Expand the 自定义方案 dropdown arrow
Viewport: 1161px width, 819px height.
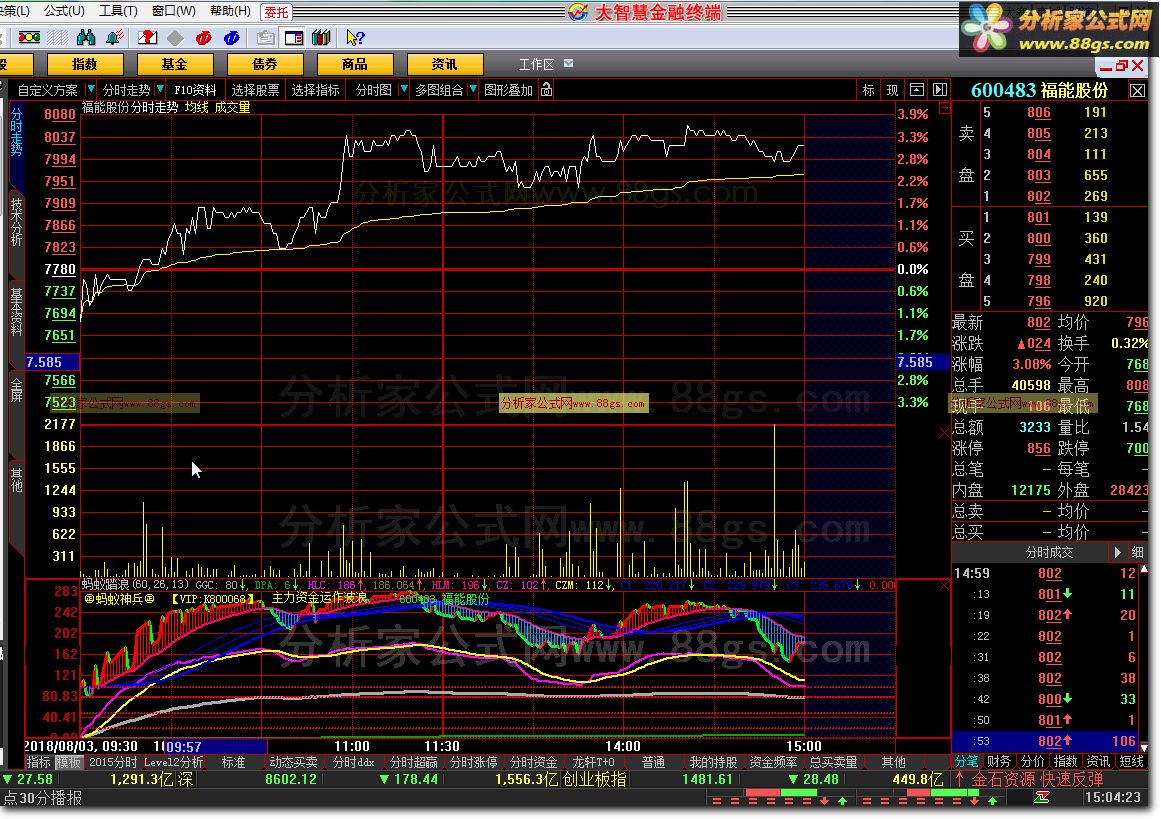coord(90,90)
